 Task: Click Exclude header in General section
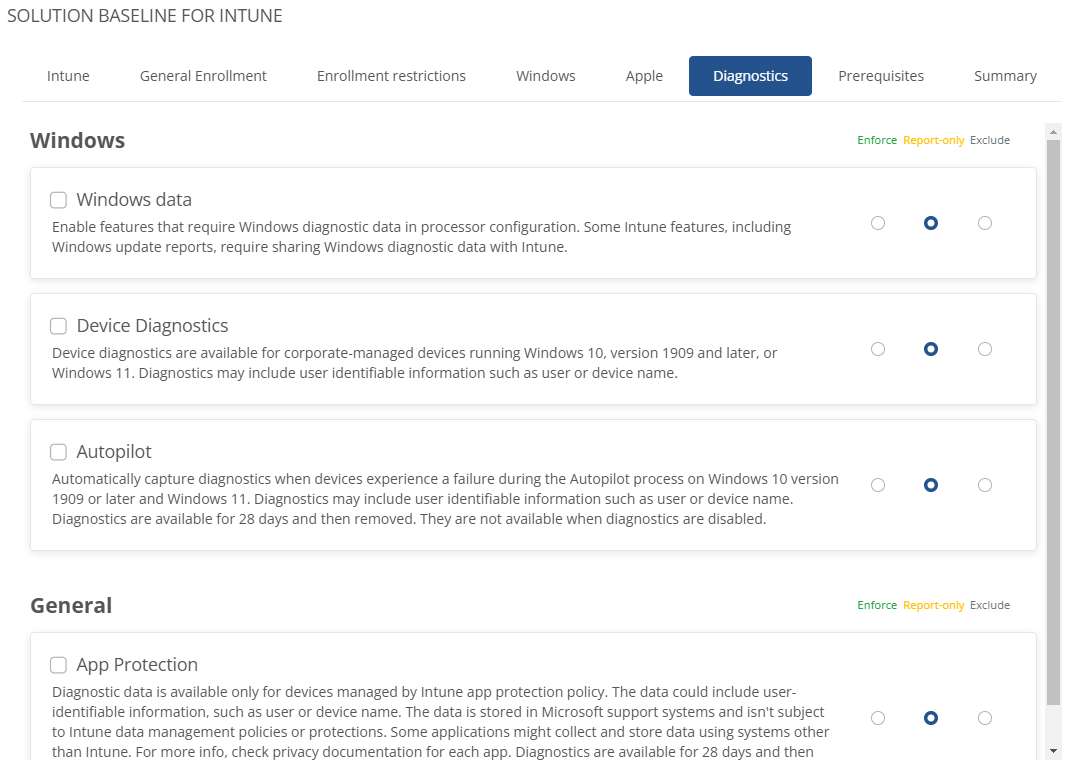coord(990,605)
